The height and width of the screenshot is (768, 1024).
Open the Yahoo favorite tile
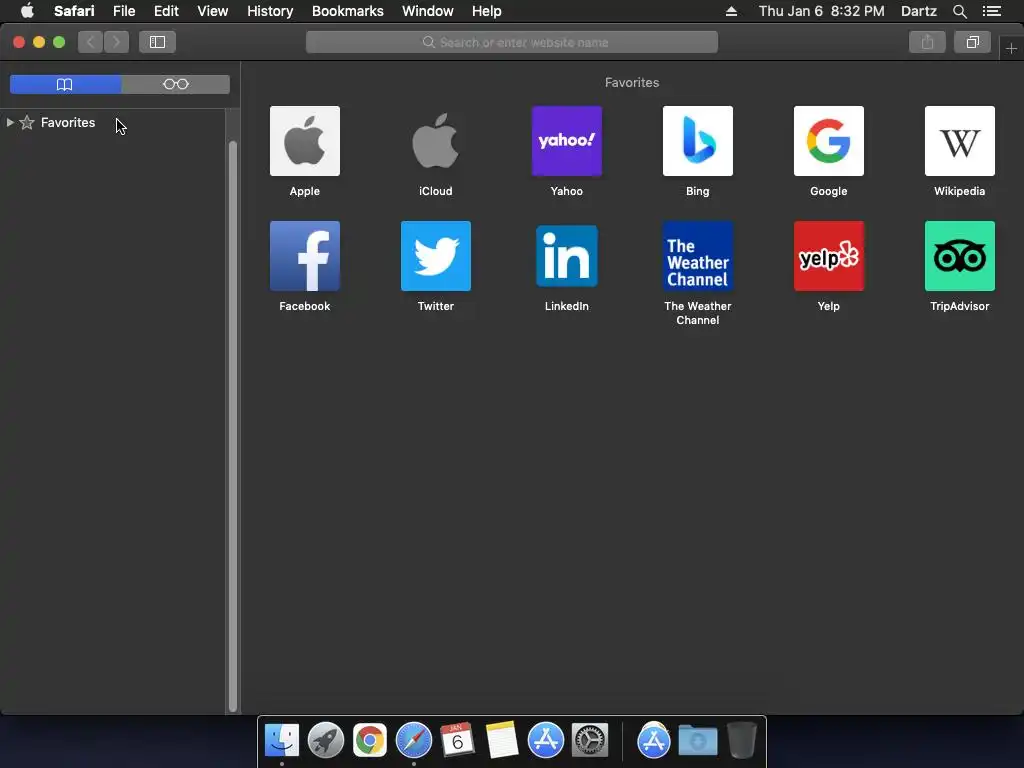(567, 141)
